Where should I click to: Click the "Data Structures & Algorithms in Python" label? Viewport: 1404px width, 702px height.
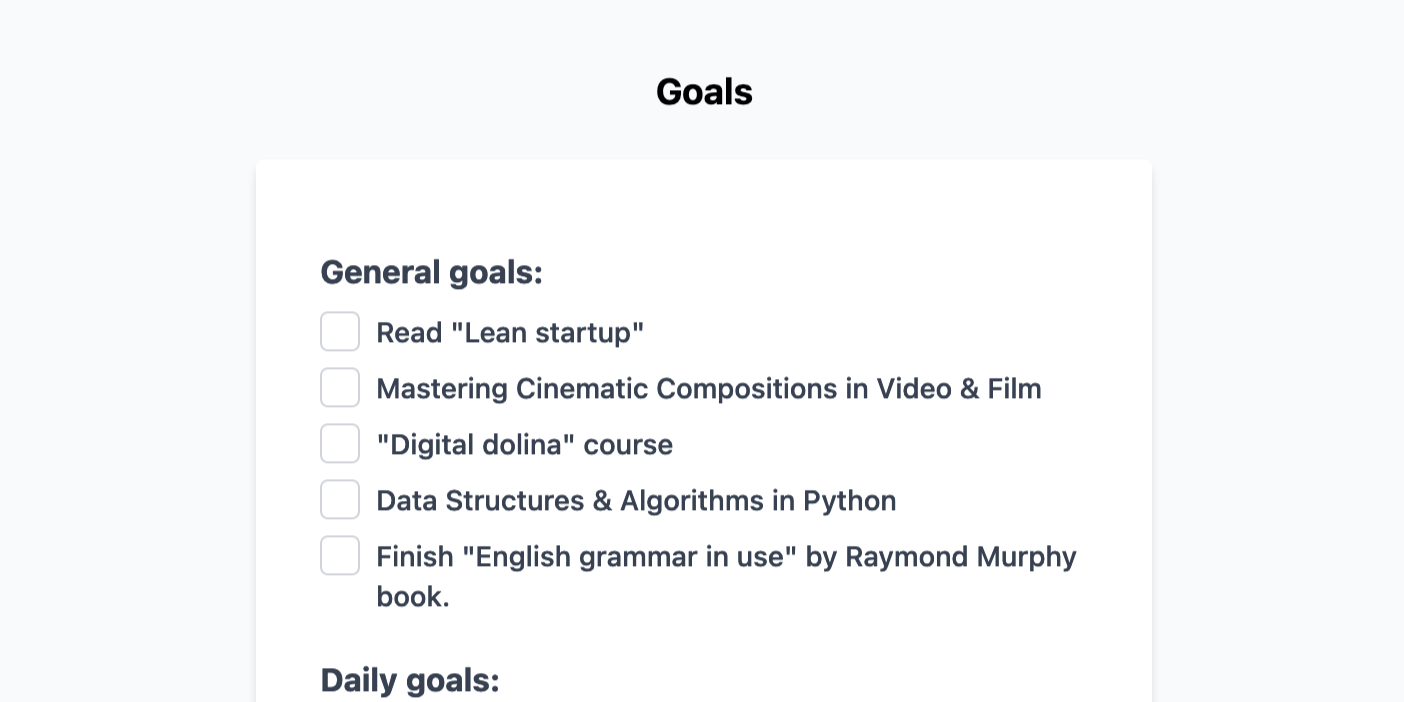coord(636,500)
